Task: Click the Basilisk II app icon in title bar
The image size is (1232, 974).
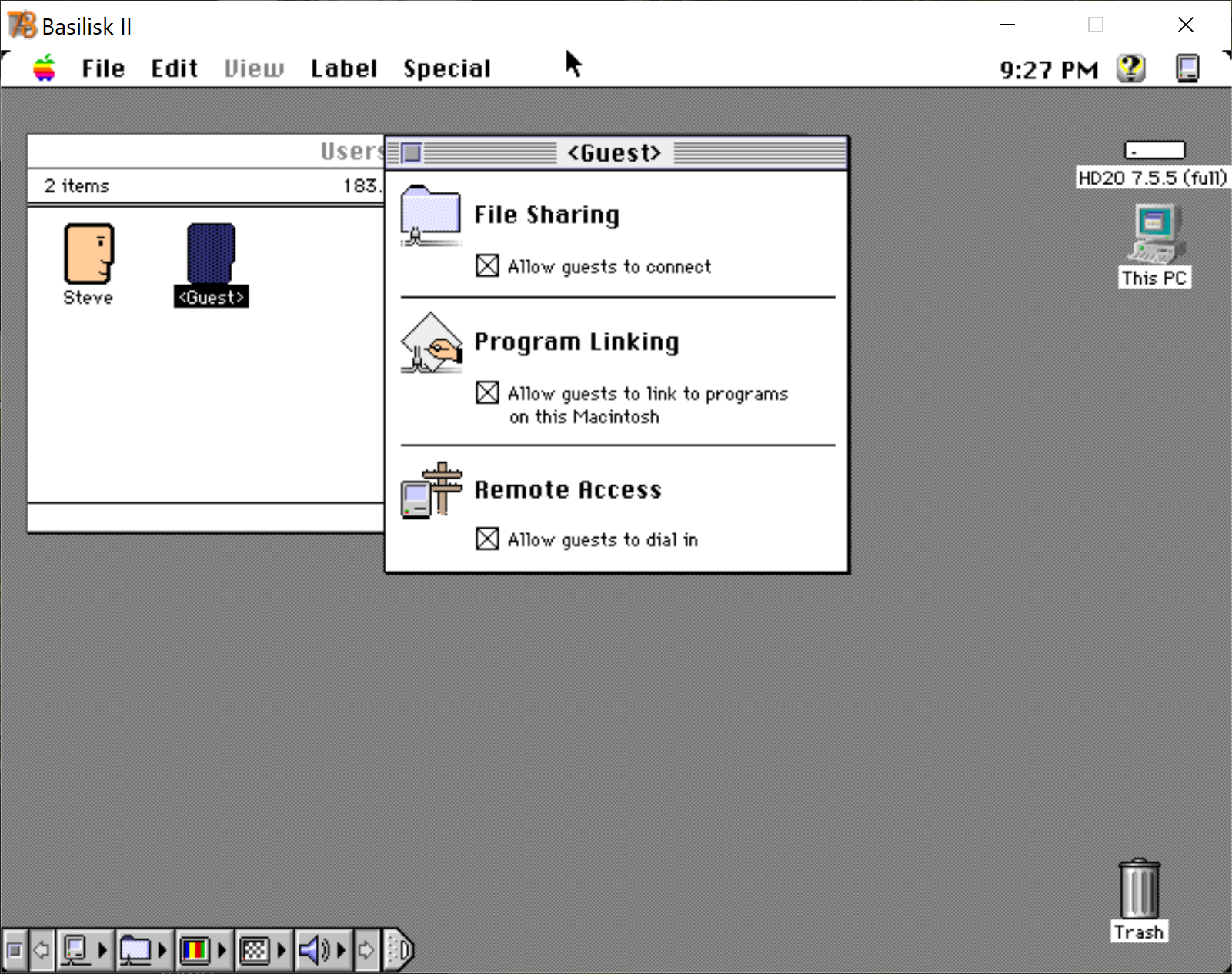Action: pos(22,25)
